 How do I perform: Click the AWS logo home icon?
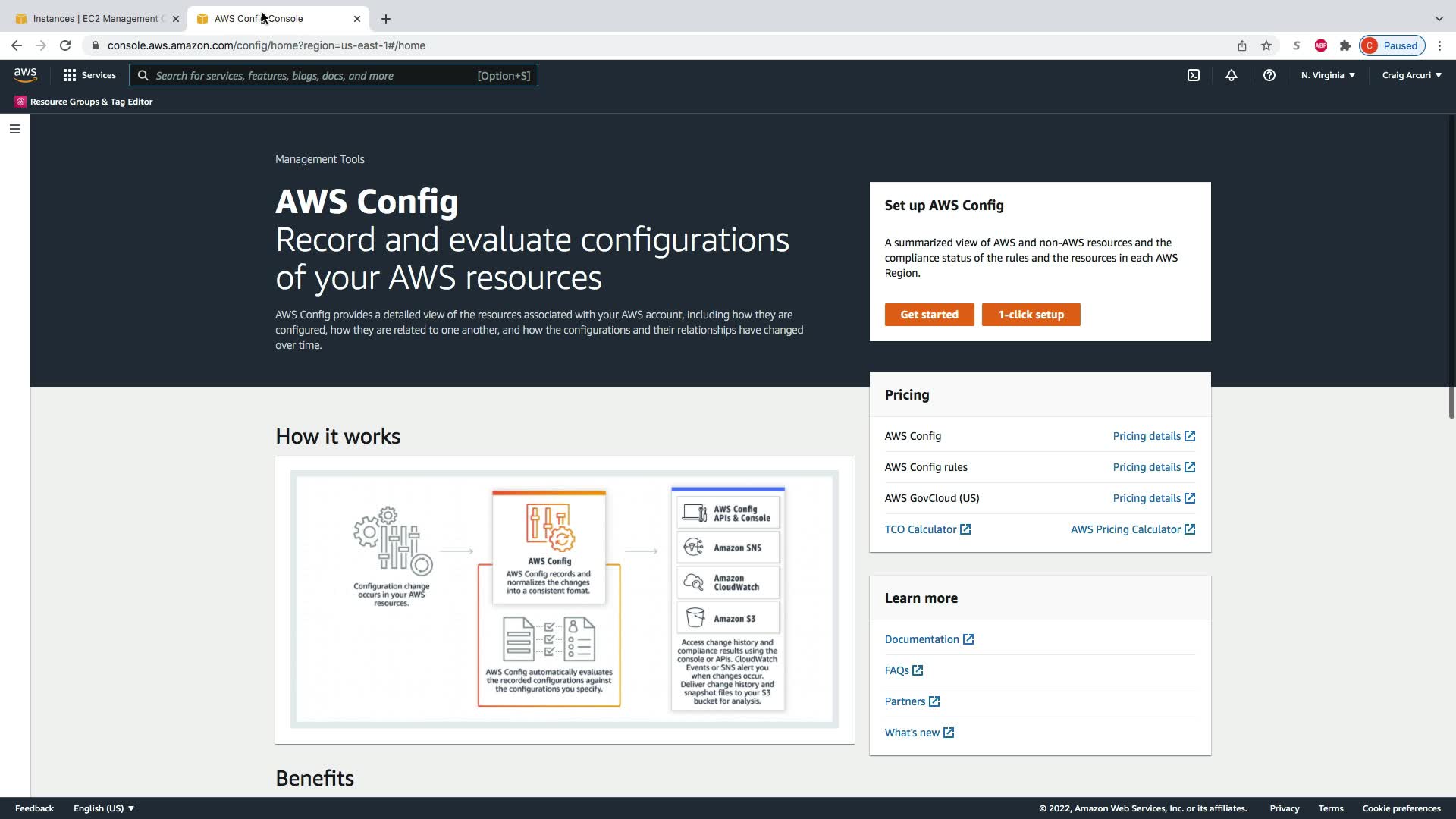click(x=25, y=75)
